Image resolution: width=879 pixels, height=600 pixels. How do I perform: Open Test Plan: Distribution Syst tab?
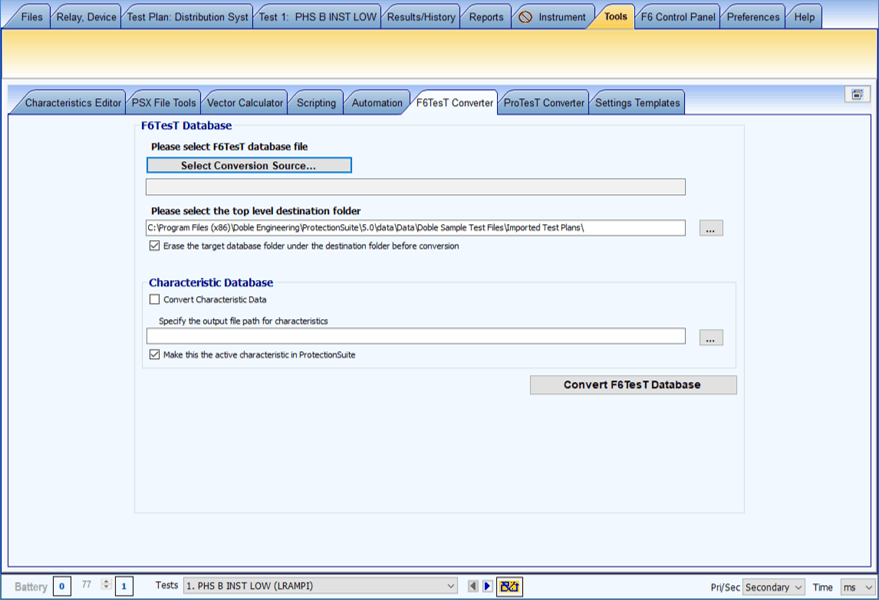click(187, 17)
